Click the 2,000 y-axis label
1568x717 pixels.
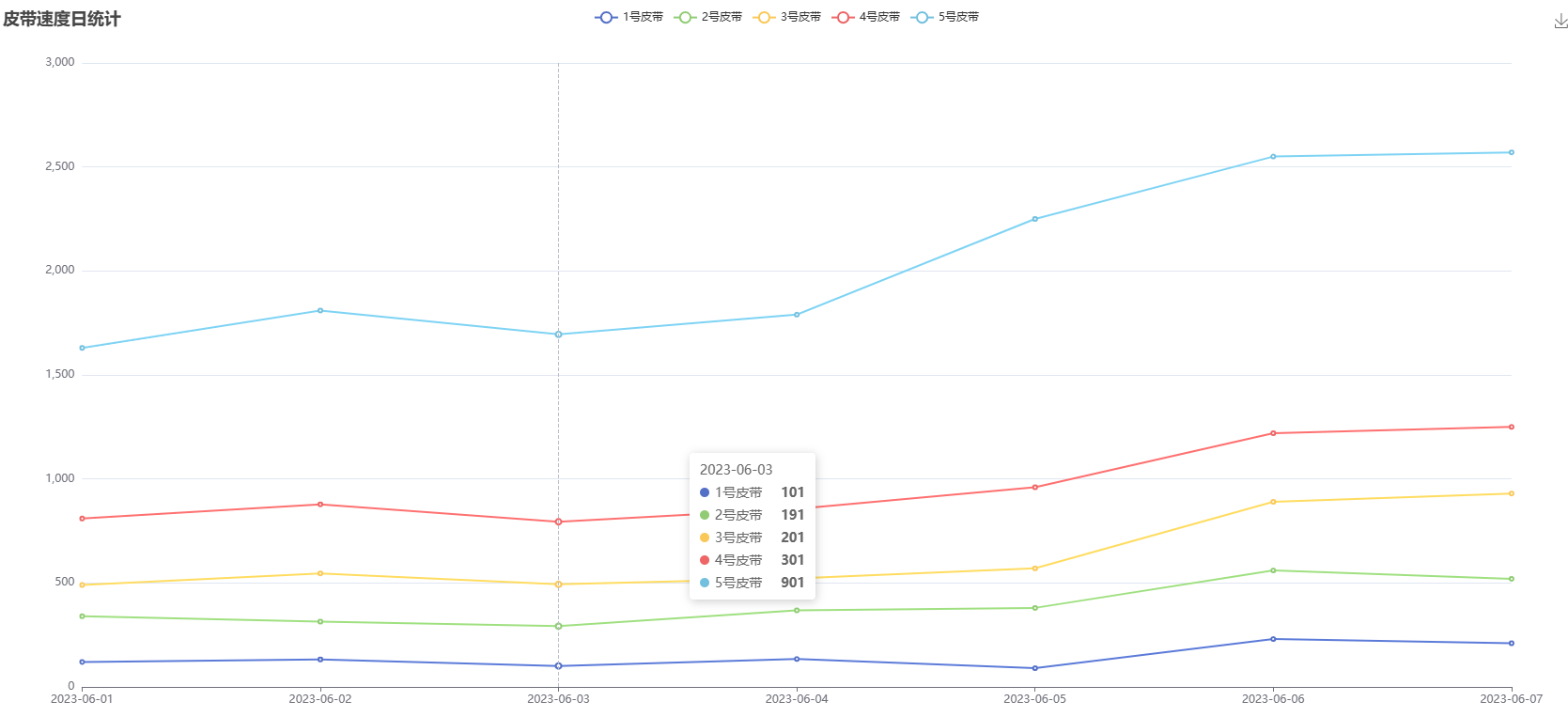pos(60,270)
